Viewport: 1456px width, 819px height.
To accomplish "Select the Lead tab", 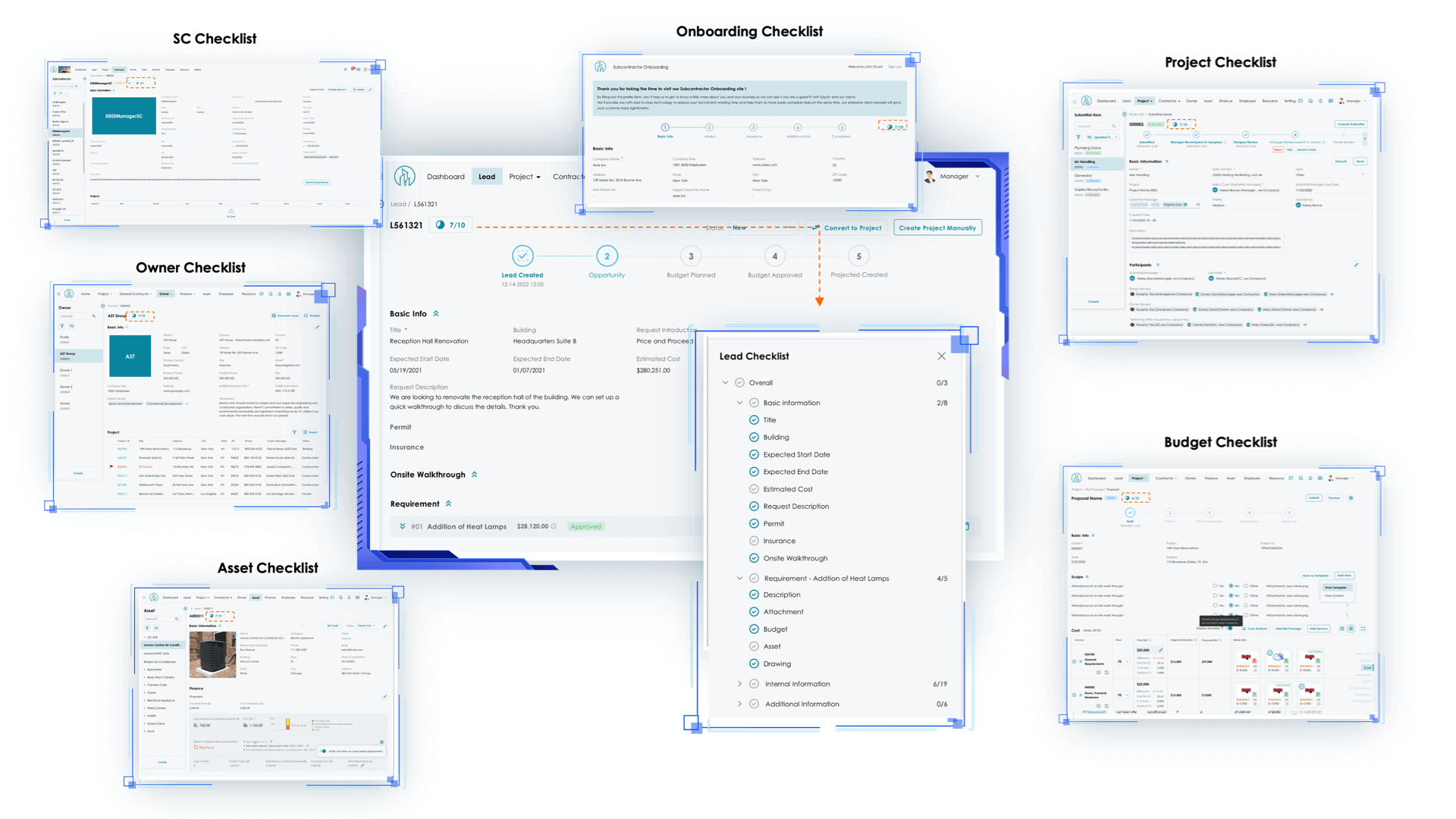I will (x=487, y=177).
